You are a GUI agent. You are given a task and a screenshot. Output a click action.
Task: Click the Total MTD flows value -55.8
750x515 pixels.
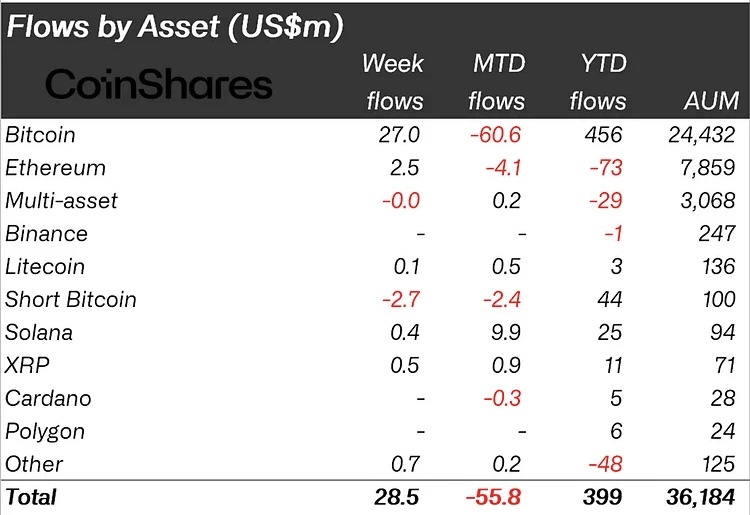click(x=492, y=497)
